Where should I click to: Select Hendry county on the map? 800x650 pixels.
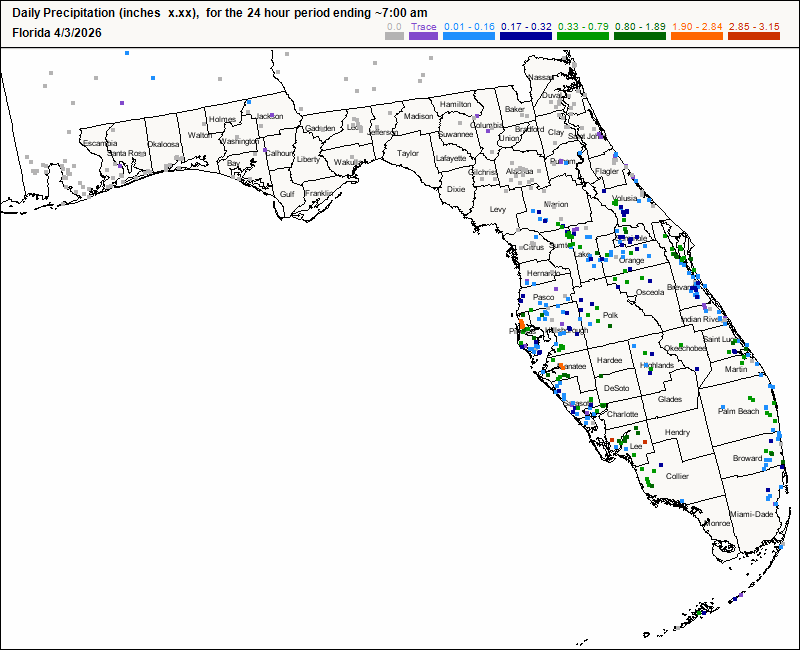(677, 432)
